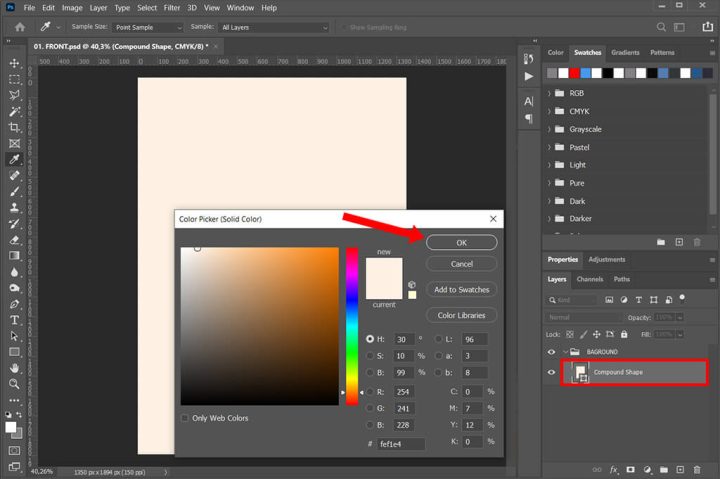The height and width of the screenshot is (479, 720).
Task: Select the H hue radio button
Action: pos(370,339)
